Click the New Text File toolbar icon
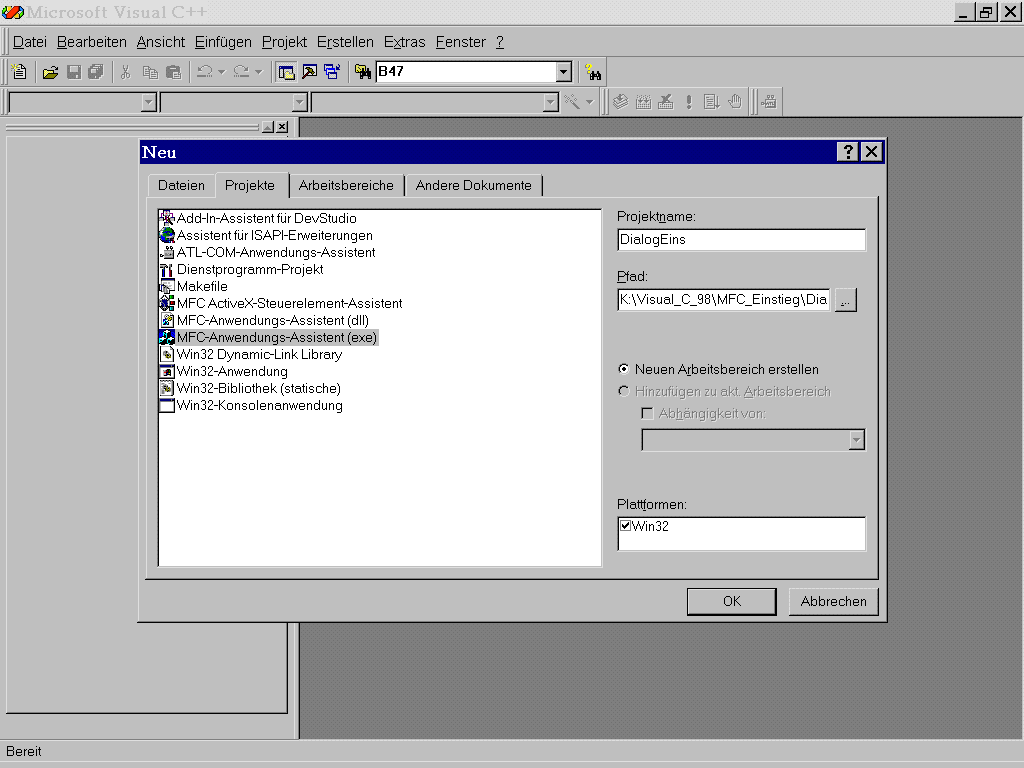The width and height of the screenshot is (1024, 768). point(19,72)
